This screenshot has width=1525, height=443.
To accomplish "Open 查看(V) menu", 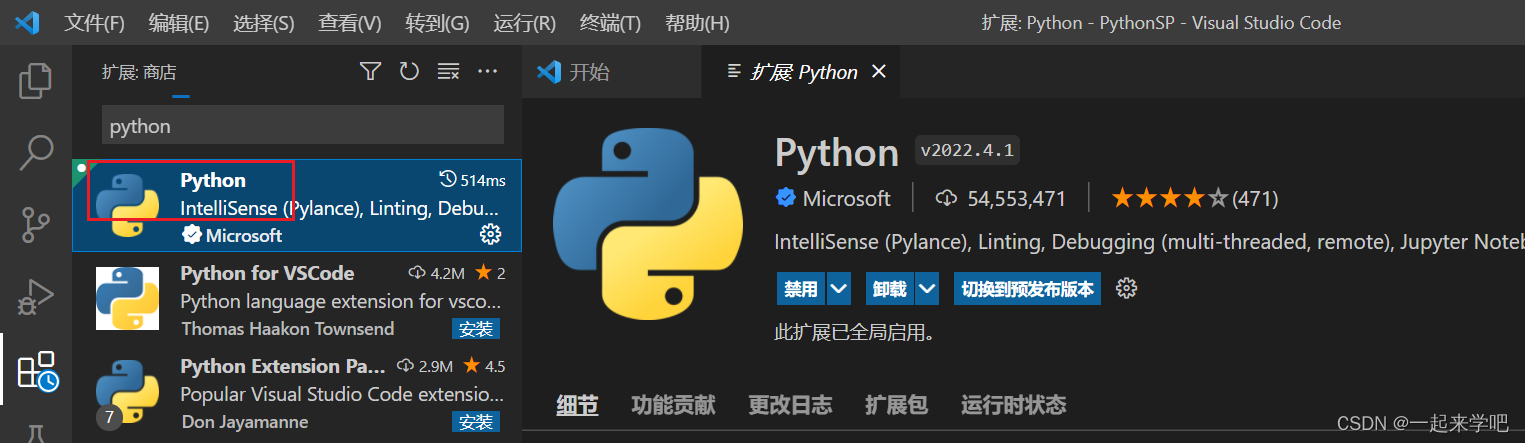I will click(349, 22).
